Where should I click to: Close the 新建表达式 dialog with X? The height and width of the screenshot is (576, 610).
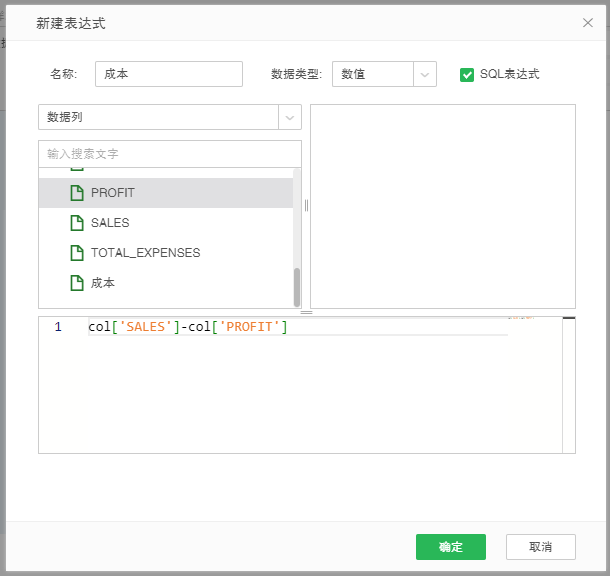tap(588, 22)
